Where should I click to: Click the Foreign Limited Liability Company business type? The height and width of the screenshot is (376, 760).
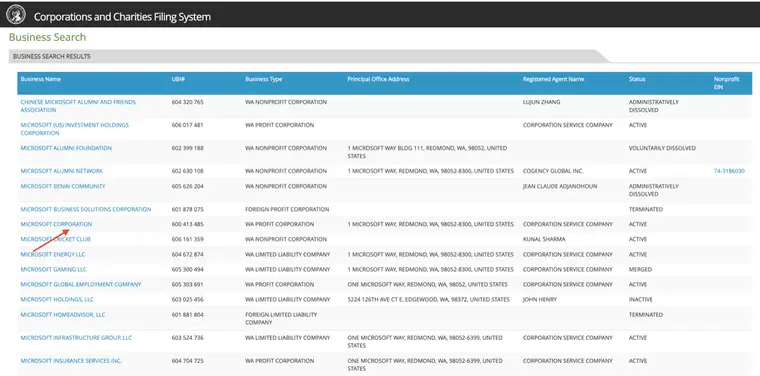tap(281, 318)
